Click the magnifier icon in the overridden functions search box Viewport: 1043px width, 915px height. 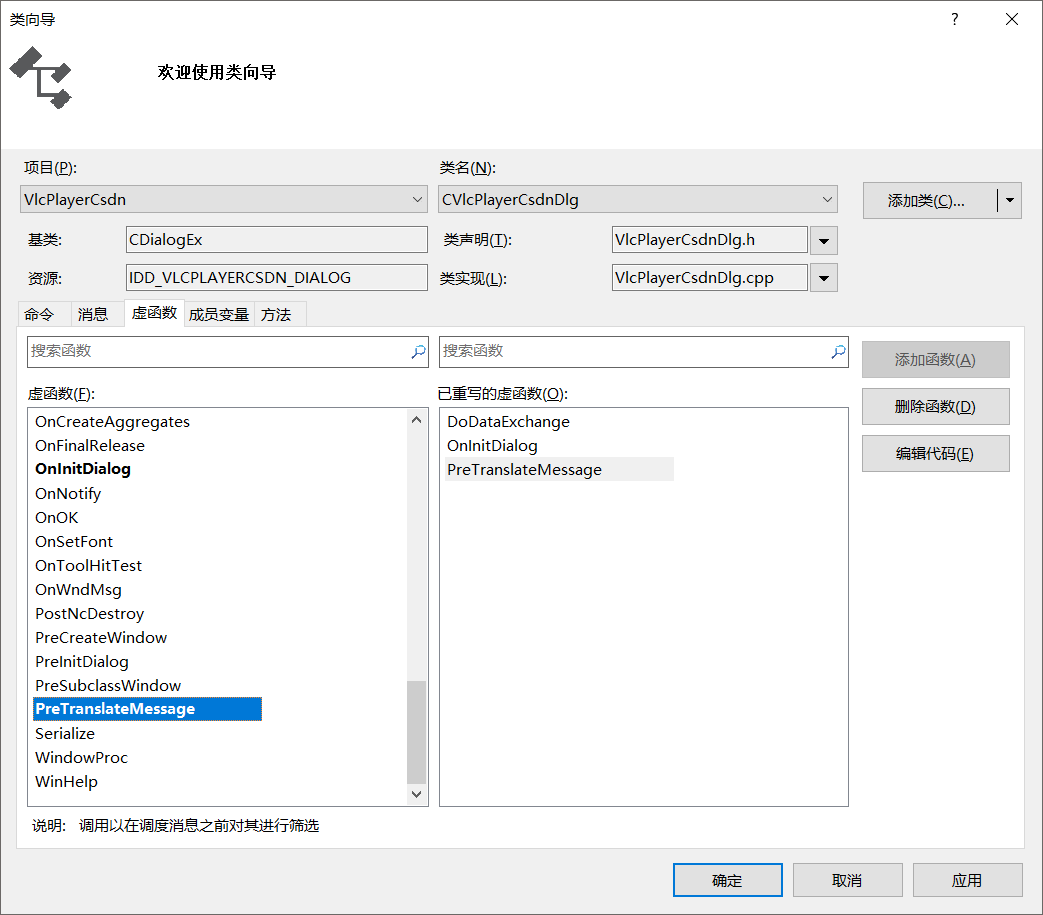click(x=839, y=351)
